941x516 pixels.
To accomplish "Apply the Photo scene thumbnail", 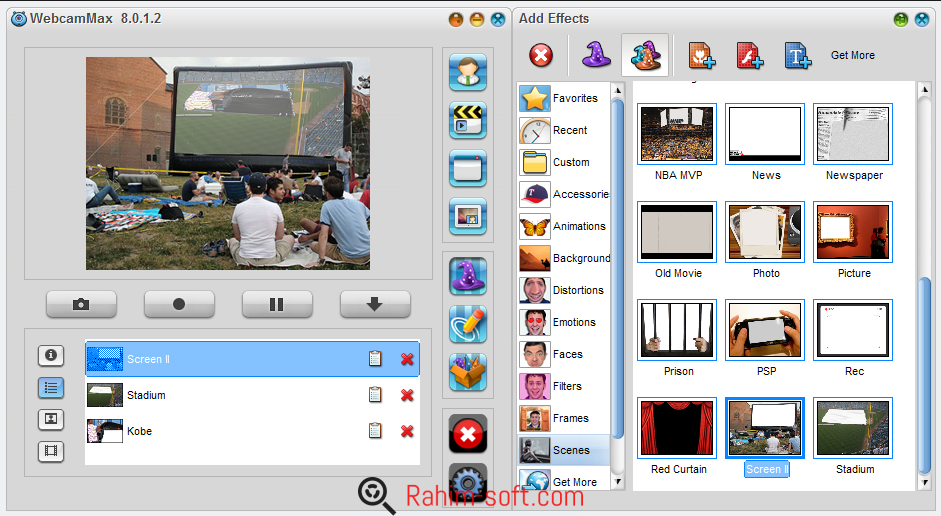I will point(765,232).
